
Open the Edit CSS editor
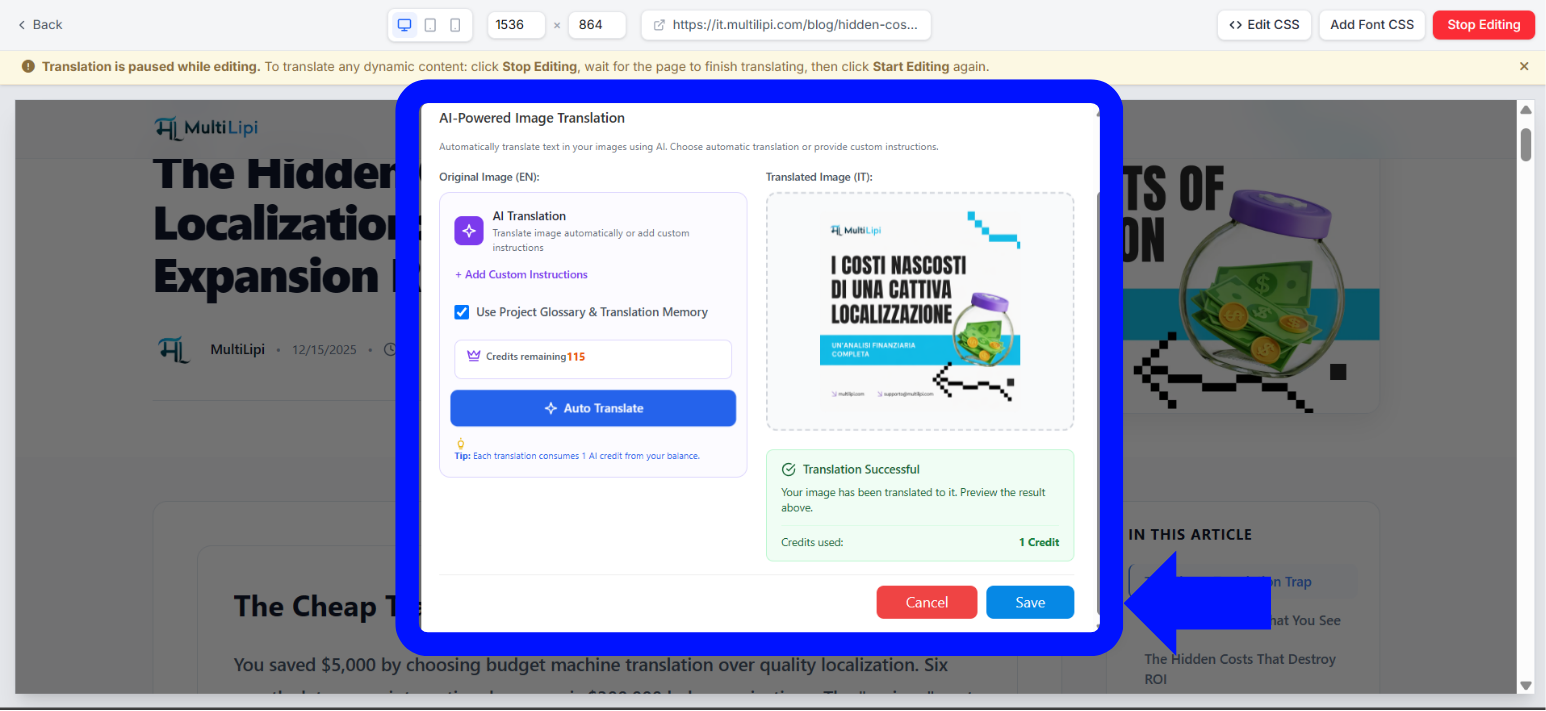1264,25
